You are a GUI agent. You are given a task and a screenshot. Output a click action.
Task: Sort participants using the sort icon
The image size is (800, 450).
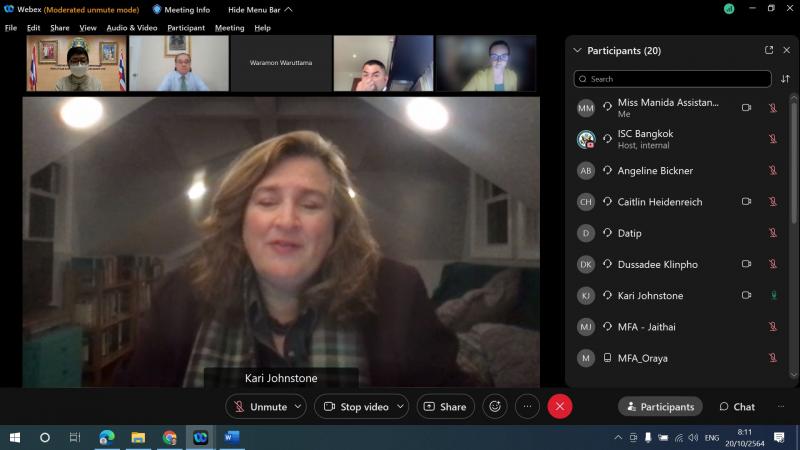tap(785, 79)
